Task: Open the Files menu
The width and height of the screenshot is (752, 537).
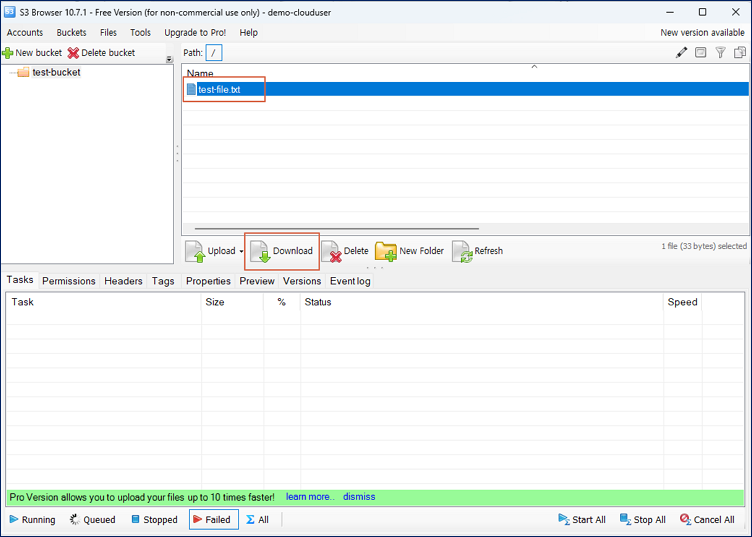Action: (108, 33)
